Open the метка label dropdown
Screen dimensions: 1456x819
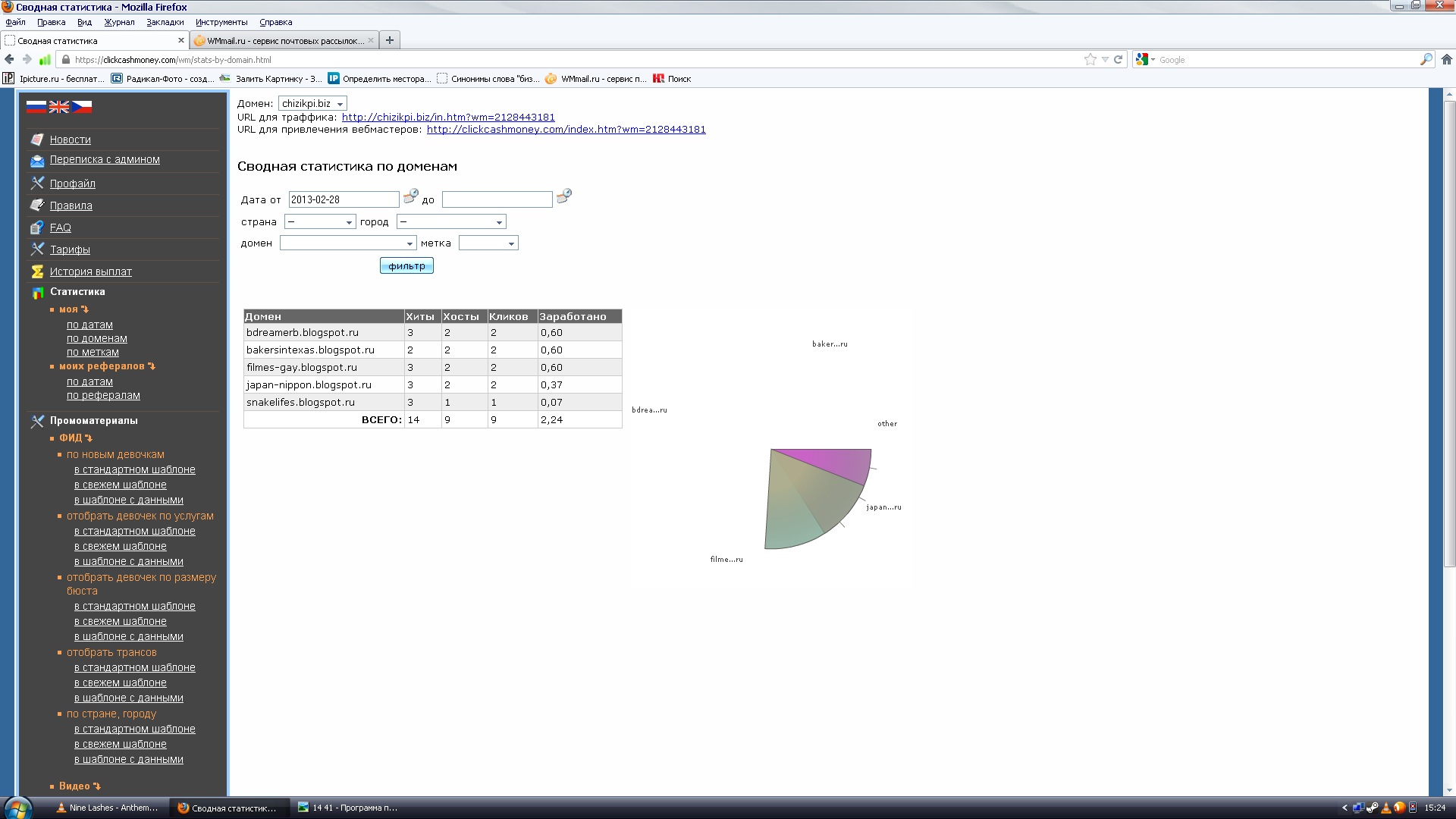click(x=488, y=243)
